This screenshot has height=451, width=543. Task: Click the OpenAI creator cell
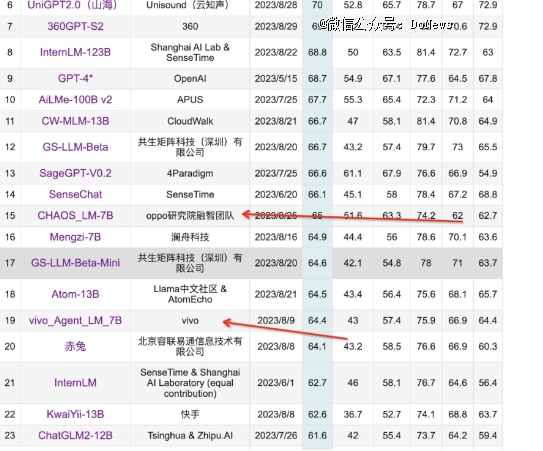[190, 79]
